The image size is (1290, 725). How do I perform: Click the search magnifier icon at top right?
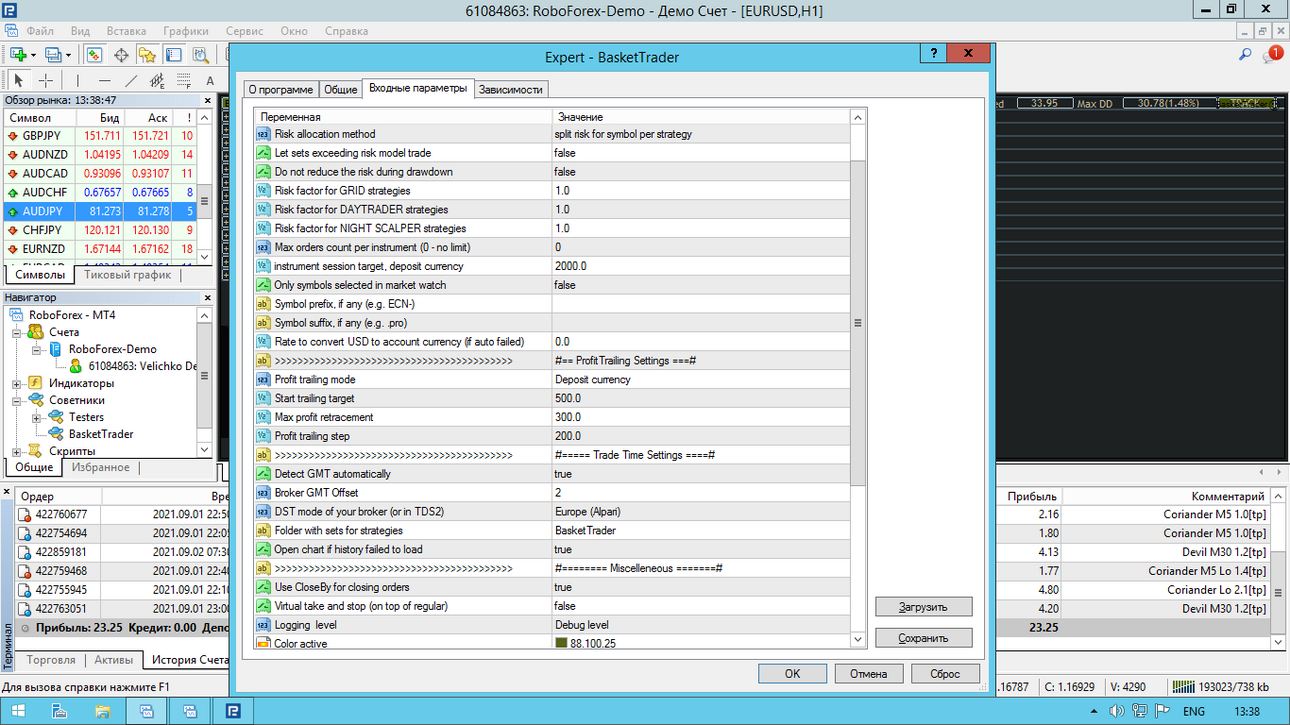point(1245,55)
